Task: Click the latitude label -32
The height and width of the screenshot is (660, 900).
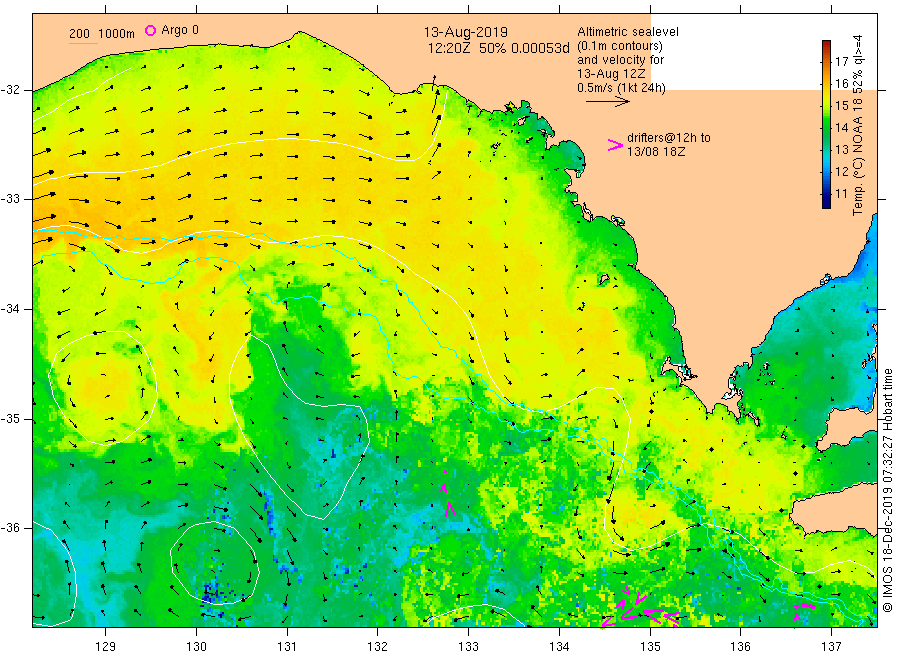Action: coord(10,90)
